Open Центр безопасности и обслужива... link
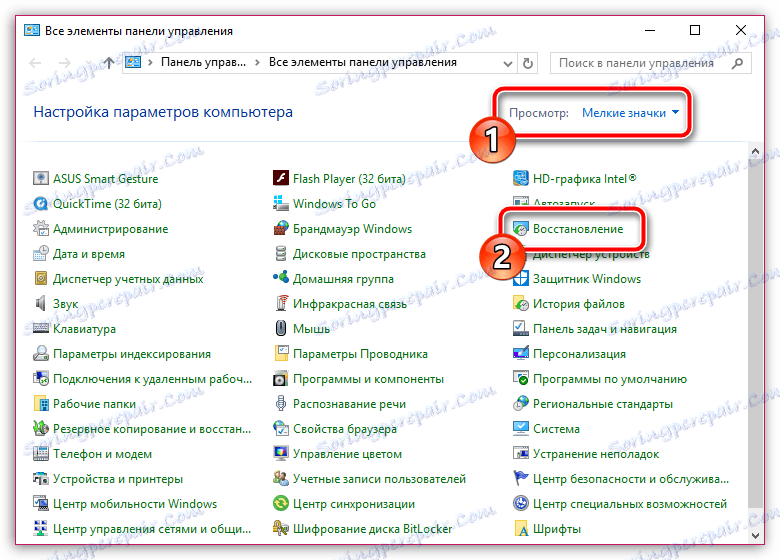 tap(631, 478)
